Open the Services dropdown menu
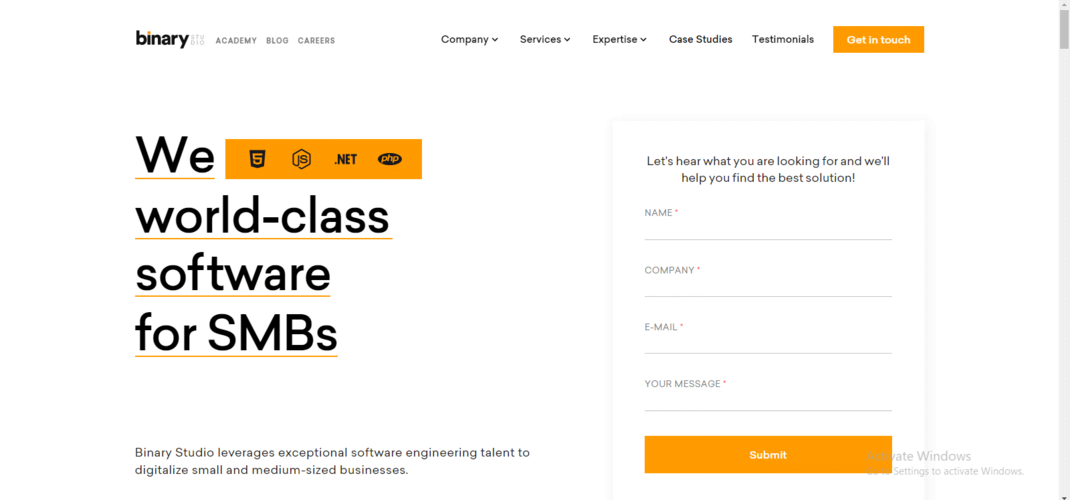 [x=545, y=40]
